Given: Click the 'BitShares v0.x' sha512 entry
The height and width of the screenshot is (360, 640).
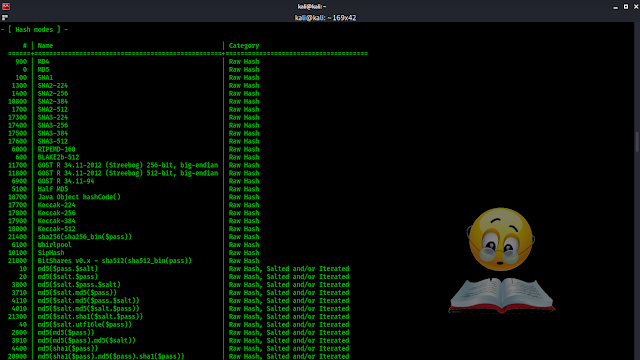Looking at the screenshot, I should coord(115,260).
